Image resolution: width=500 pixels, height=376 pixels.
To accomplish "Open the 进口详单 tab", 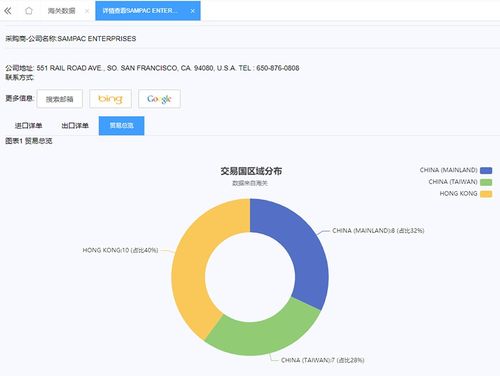I will click(28, 126).
